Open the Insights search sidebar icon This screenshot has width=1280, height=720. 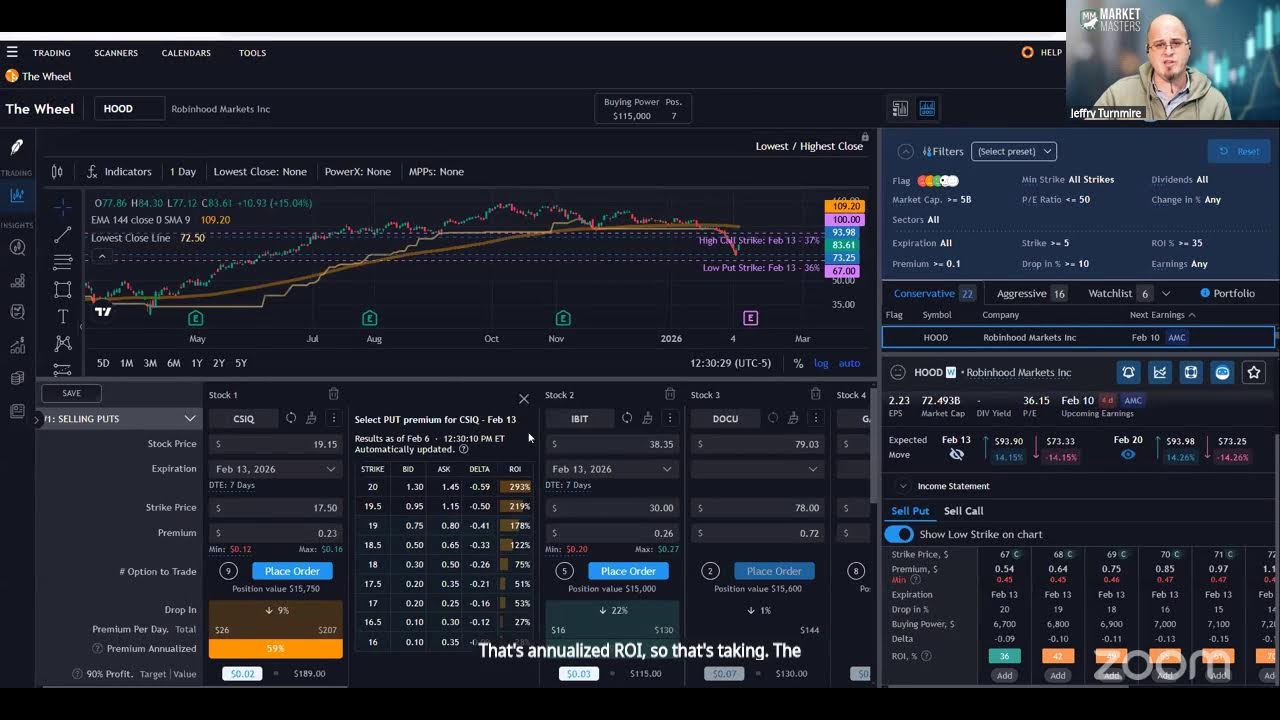(x=17, y=247)
